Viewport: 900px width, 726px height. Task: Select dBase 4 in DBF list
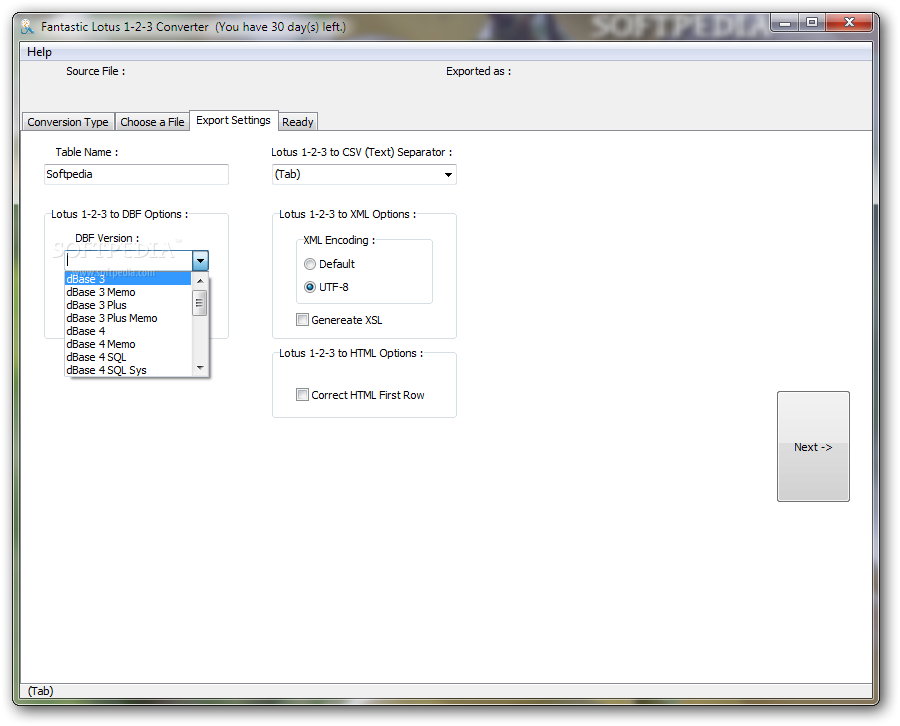(127, 331)
